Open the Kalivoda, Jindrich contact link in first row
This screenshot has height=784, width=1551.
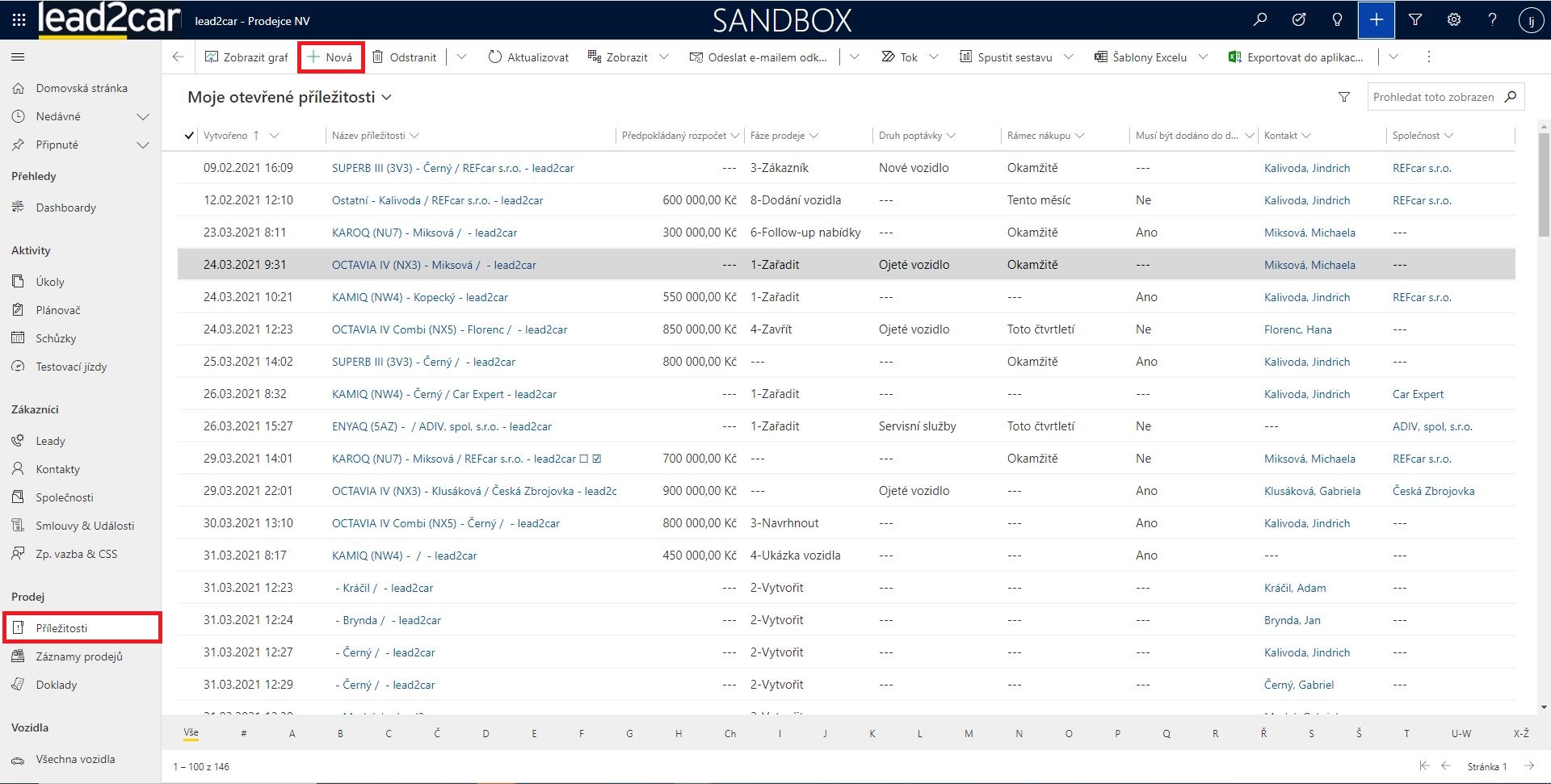click(x=1306, y=168)
